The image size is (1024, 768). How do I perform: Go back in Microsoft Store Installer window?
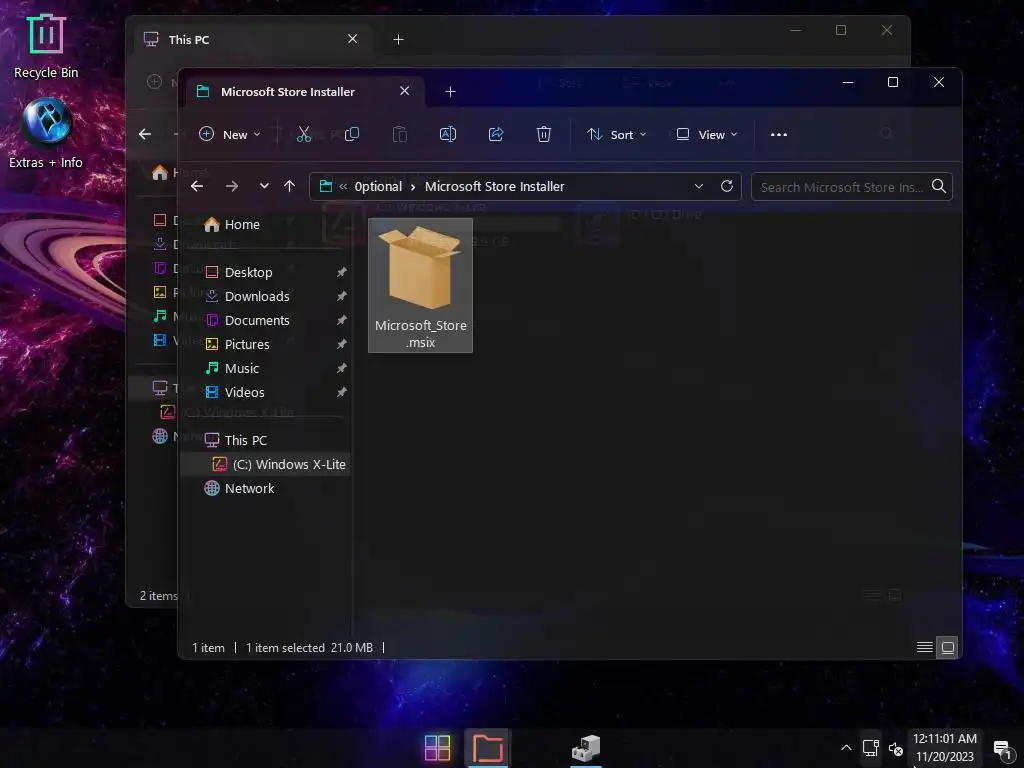(197, 186)
